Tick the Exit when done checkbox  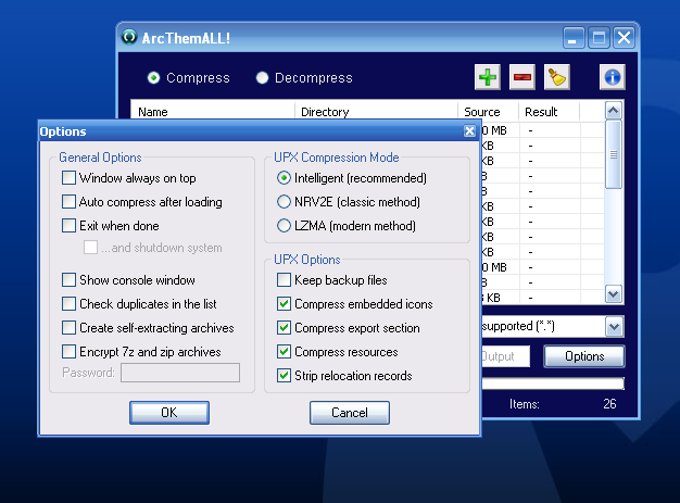click(69, 225)
